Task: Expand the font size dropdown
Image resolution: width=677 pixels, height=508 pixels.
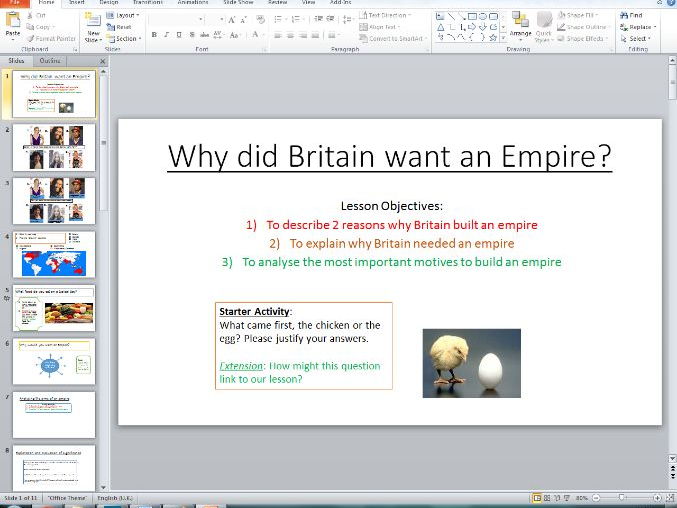Action: pos(221,19)
